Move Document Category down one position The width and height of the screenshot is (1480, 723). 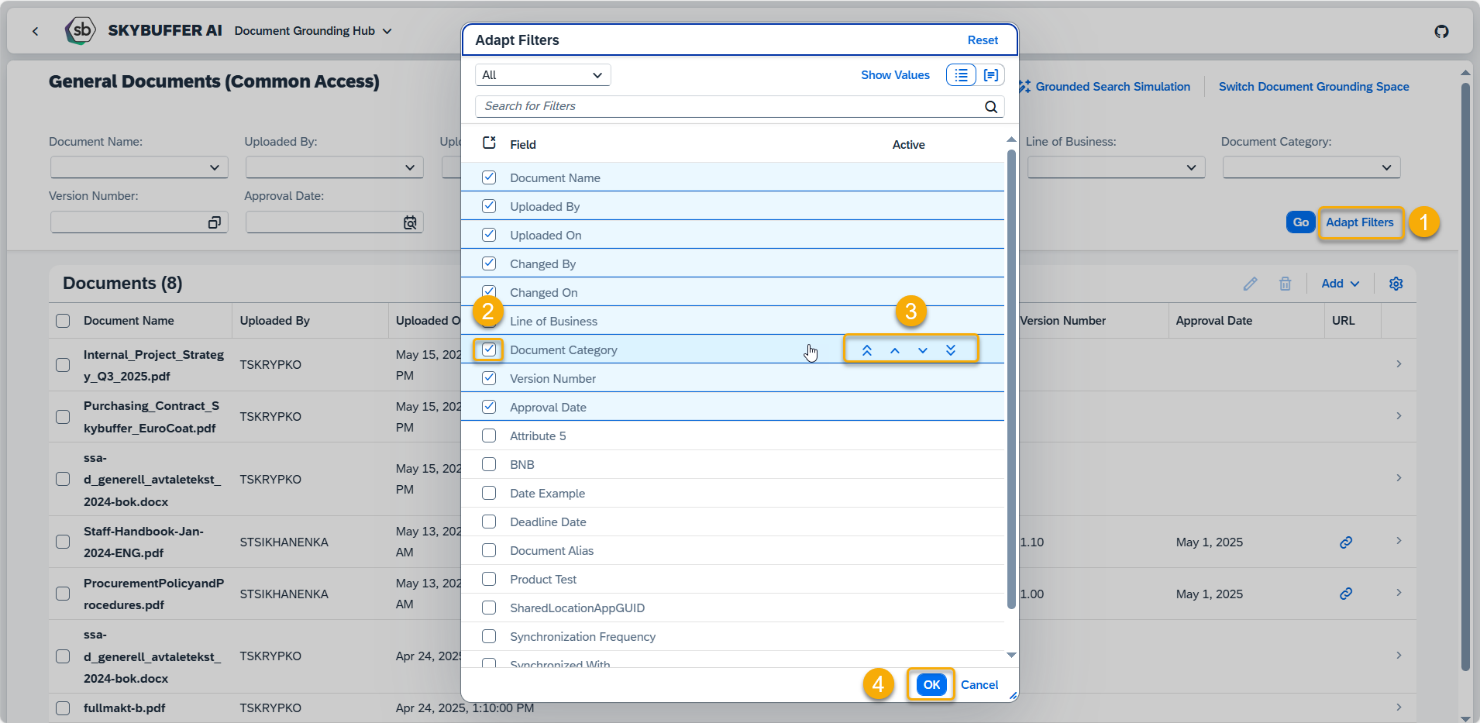(923, 350)
